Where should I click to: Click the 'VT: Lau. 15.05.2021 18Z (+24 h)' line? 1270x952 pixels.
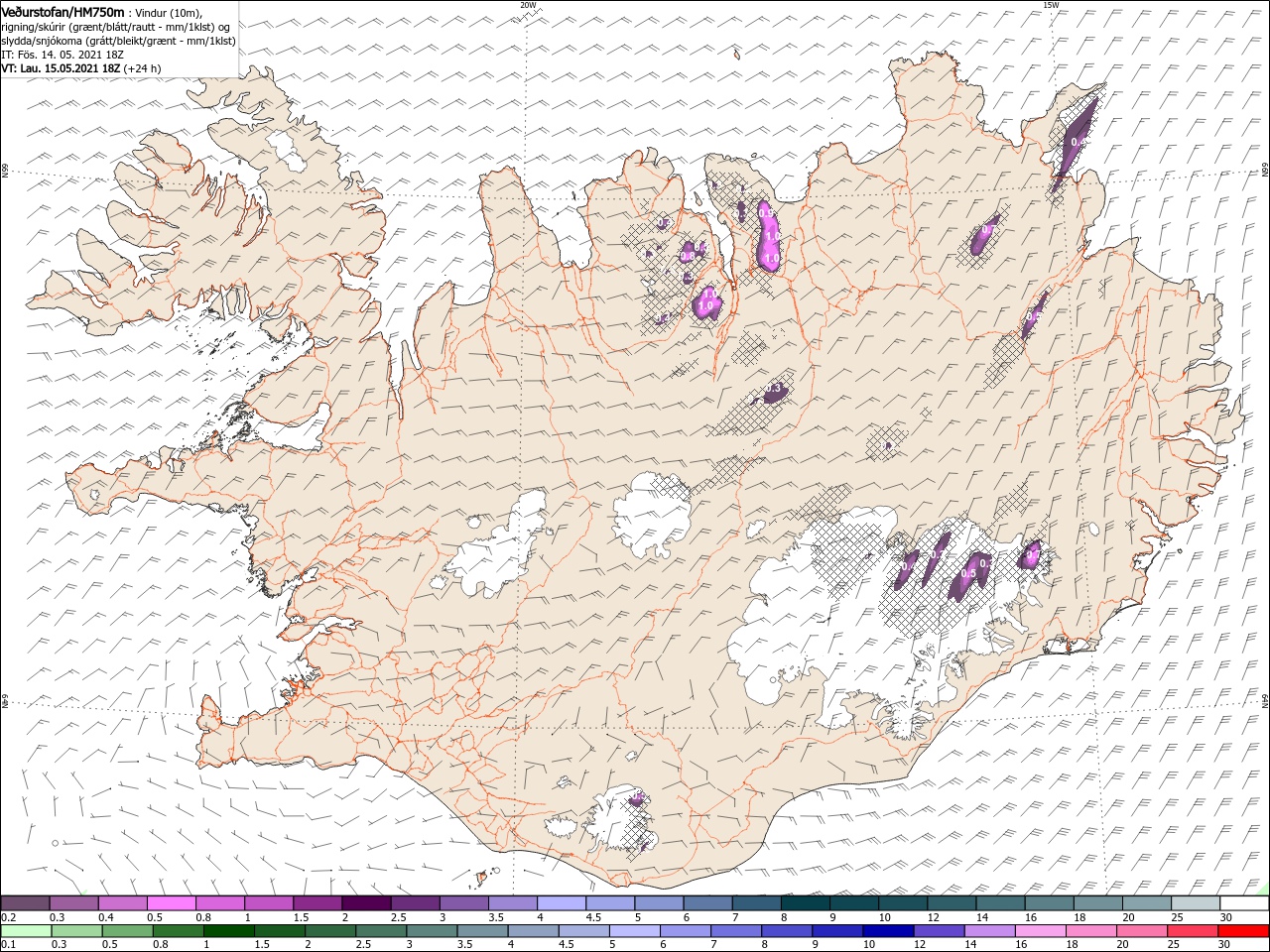tap(81, 68)
